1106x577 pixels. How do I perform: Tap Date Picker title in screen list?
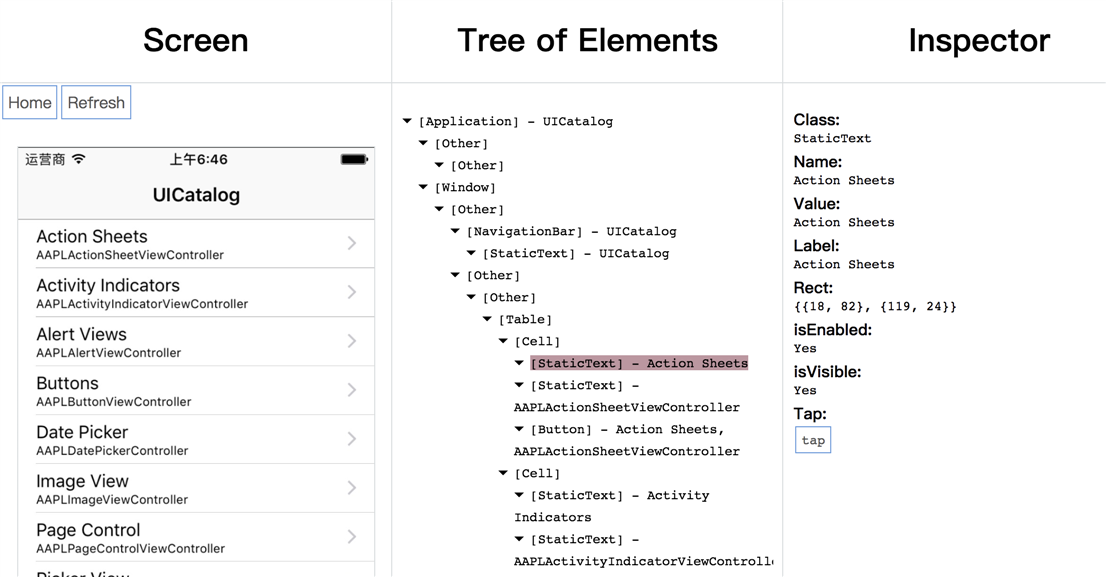pyautogui.click(x=82, y=432)
